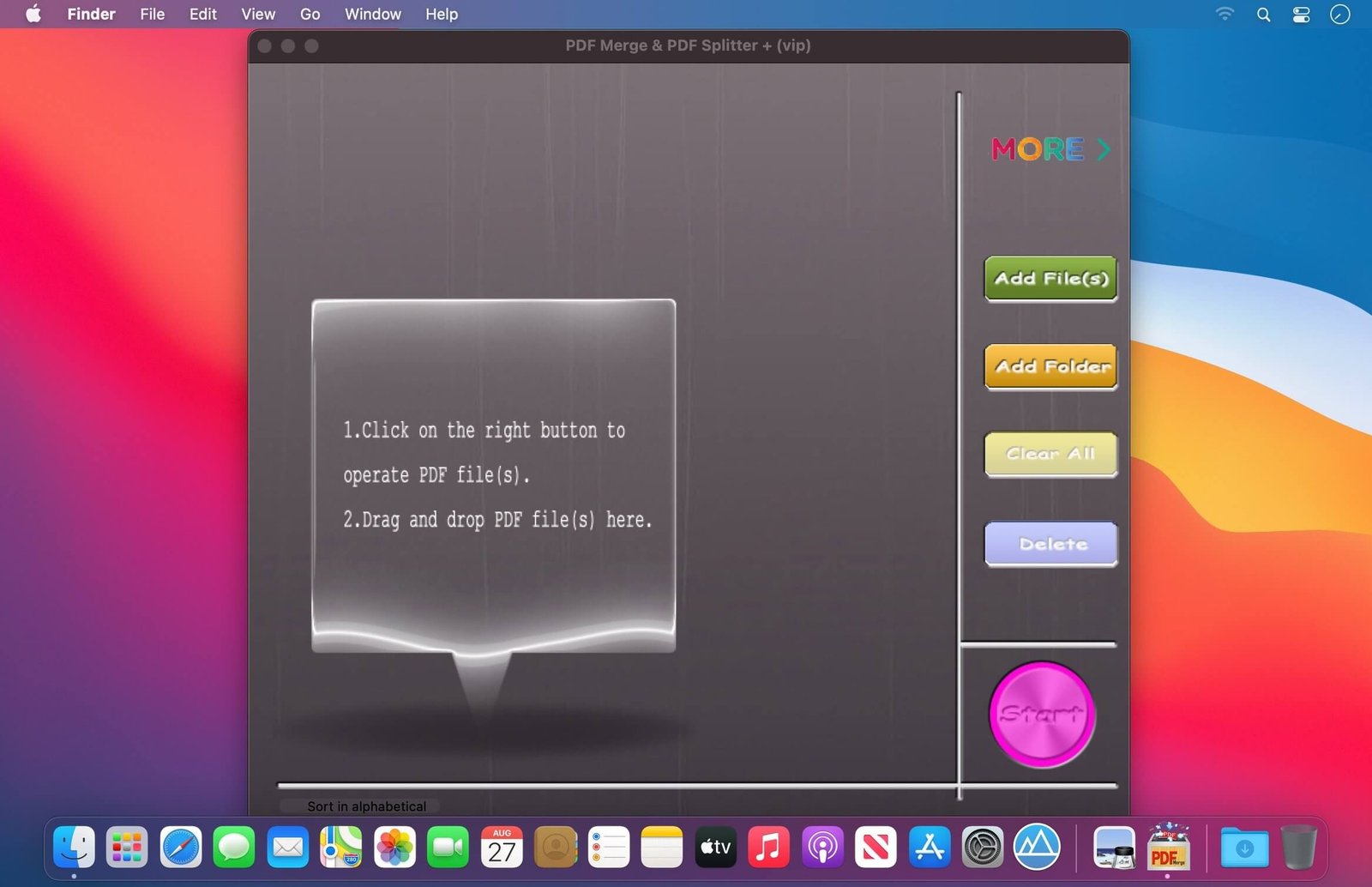
Task: Open the App Store from the Dock
Action: tap(930, 848)
